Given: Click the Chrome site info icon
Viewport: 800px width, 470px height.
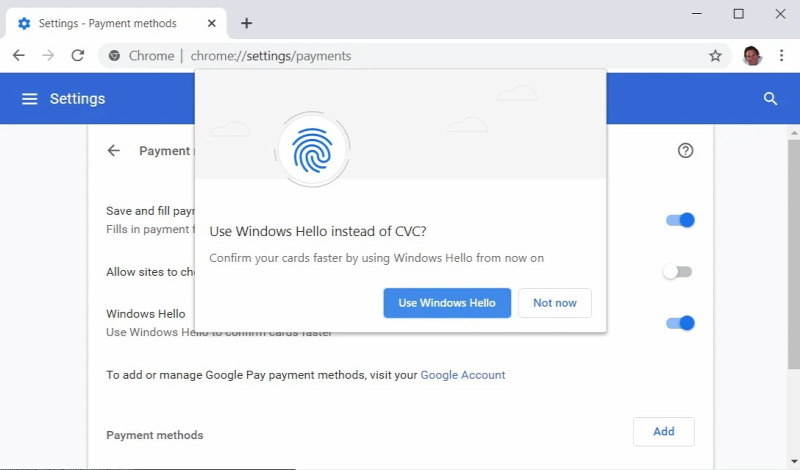Looking at the screenshot, I should pos(114,56).
